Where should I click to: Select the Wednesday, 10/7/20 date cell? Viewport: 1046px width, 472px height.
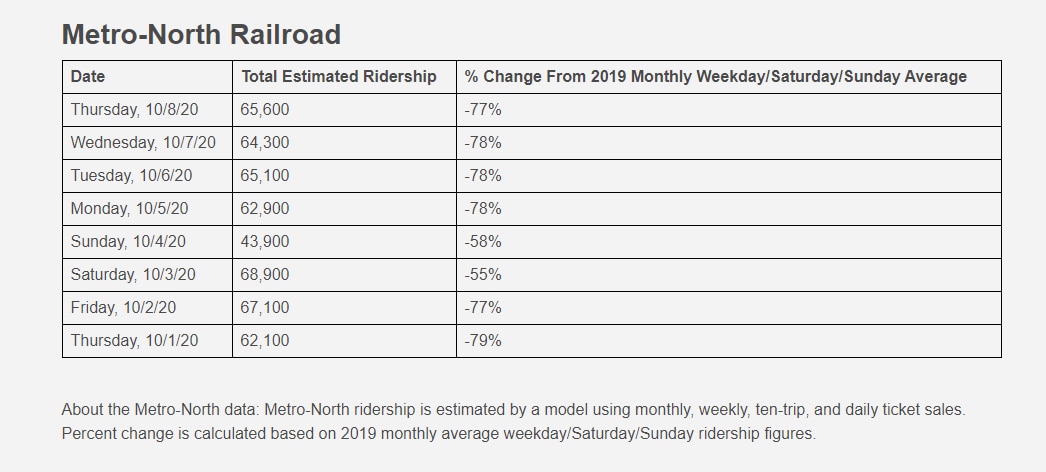(x=143, y=143)
